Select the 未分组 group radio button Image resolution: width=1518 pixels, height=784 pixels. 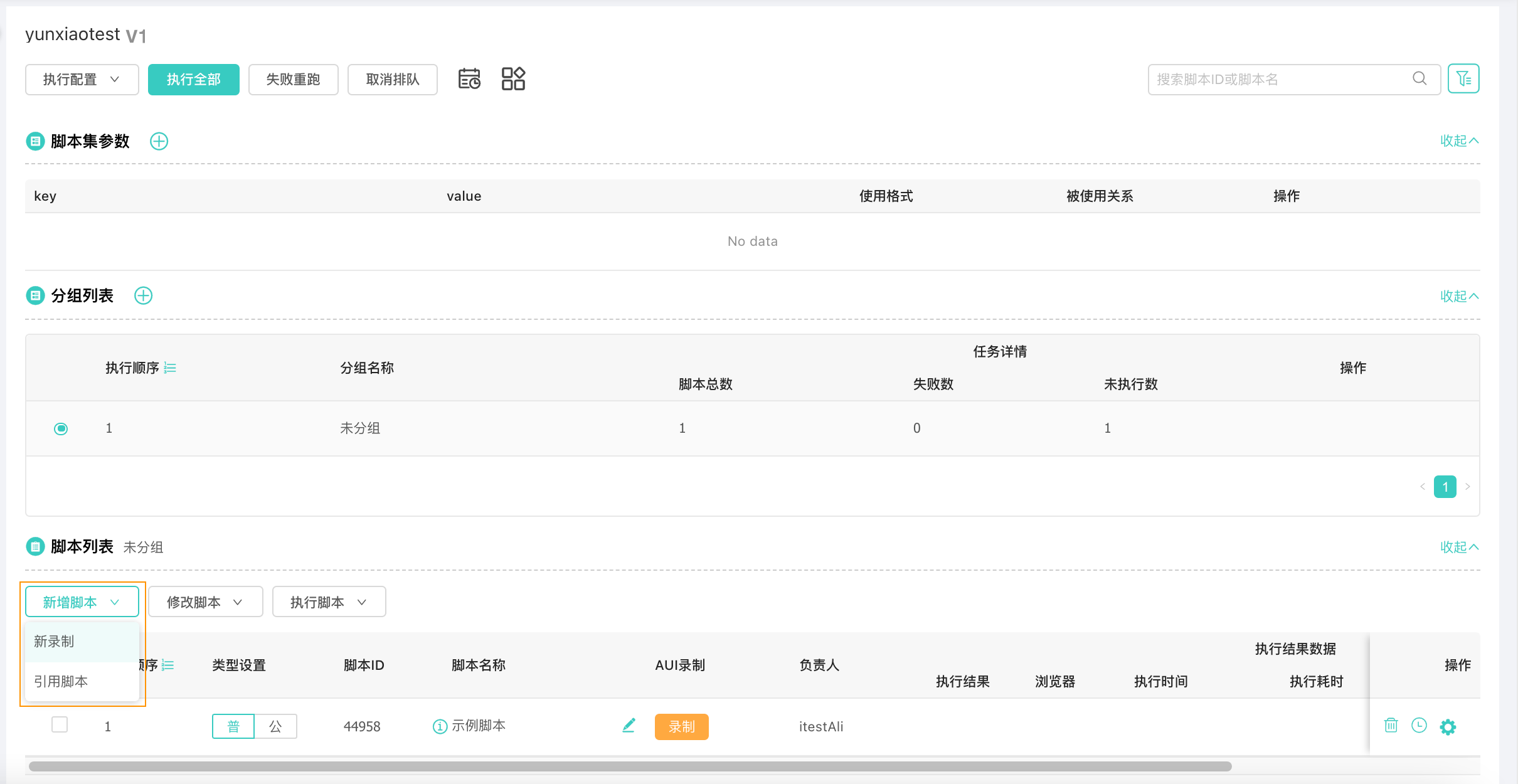pos(61,429)
